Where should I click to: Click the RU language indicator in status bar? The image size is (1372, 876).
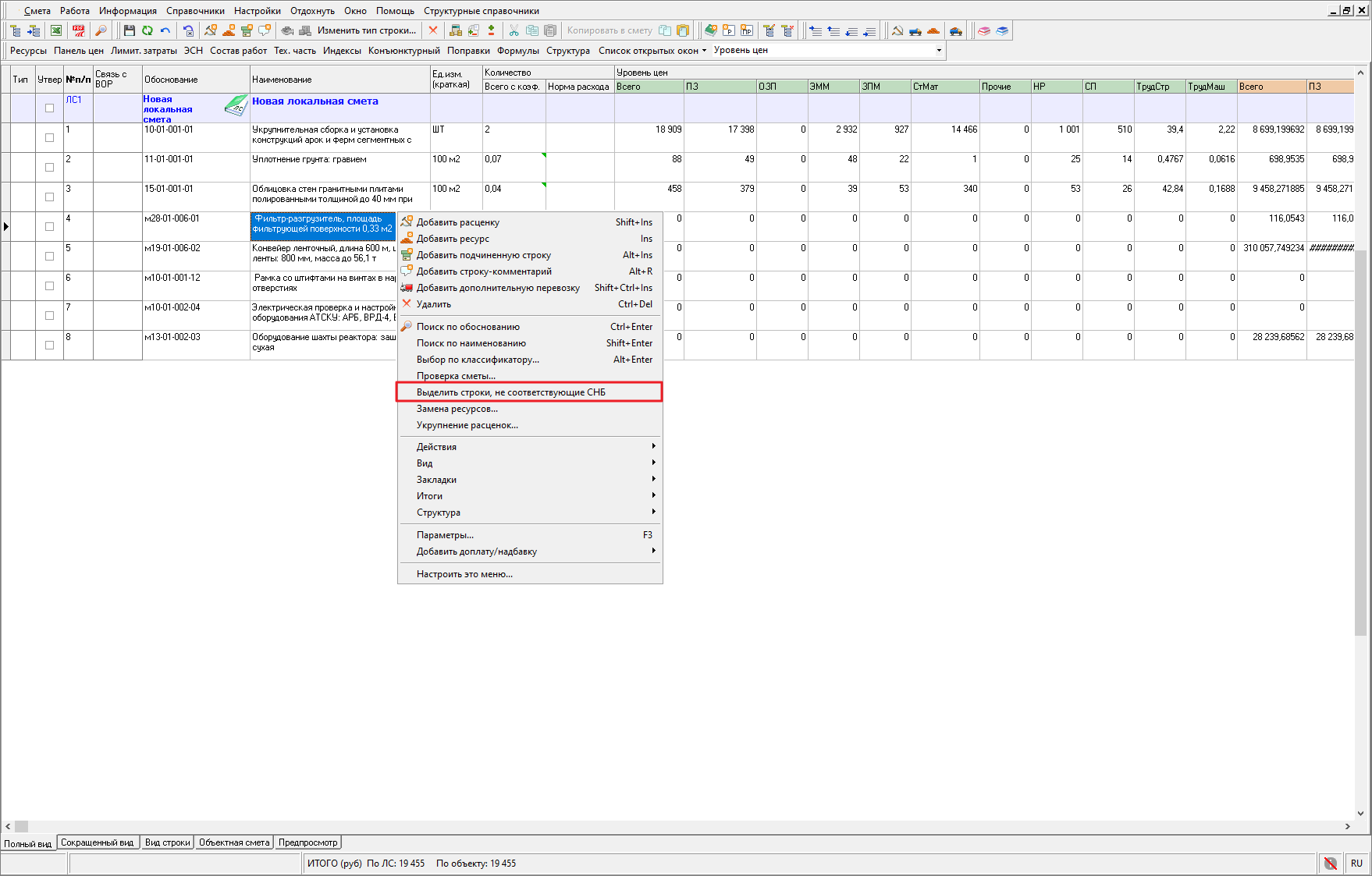[x=1356, y=864]
